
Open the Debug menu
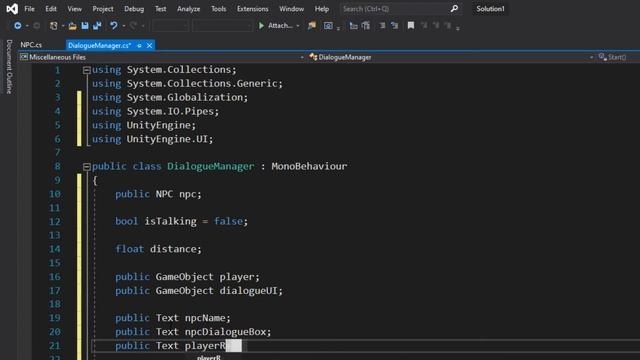click(x=134, y=9)
